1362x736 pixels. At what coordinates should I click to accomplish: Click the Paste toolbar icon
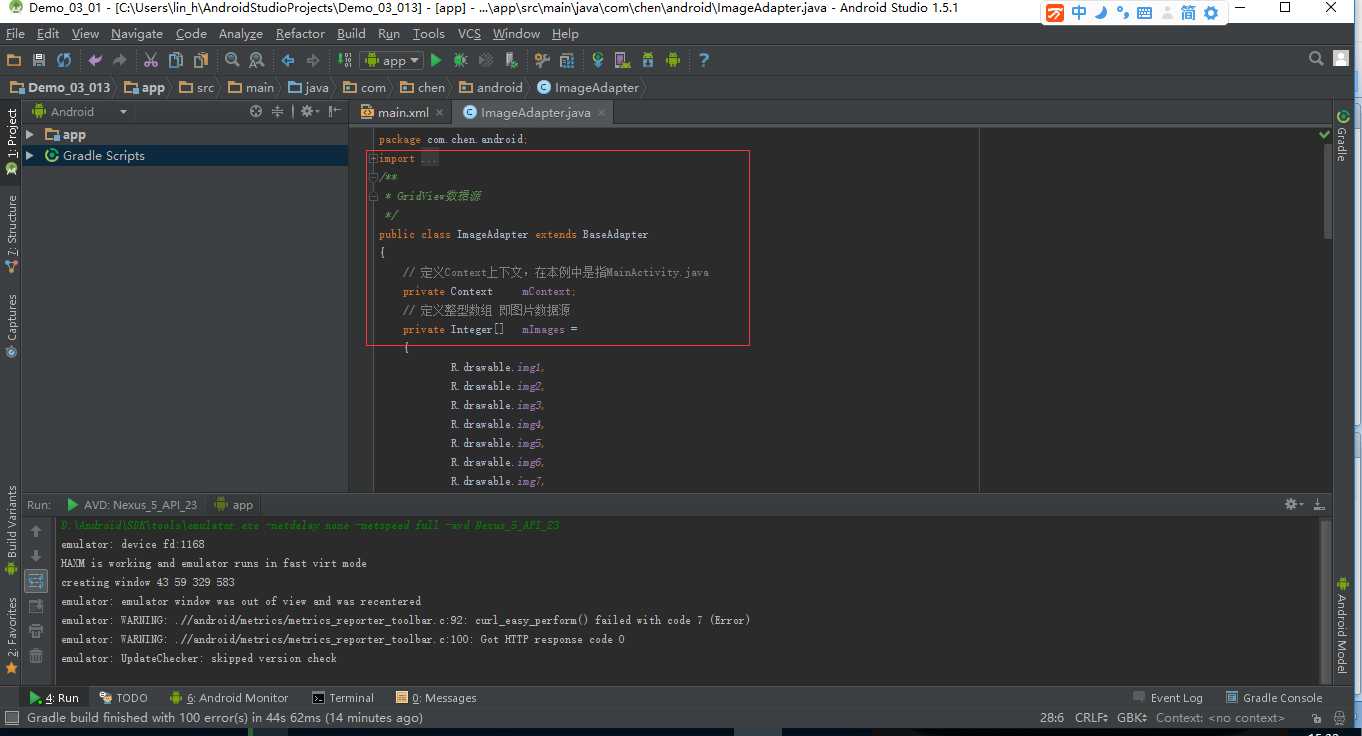click(x=201, y=60)
